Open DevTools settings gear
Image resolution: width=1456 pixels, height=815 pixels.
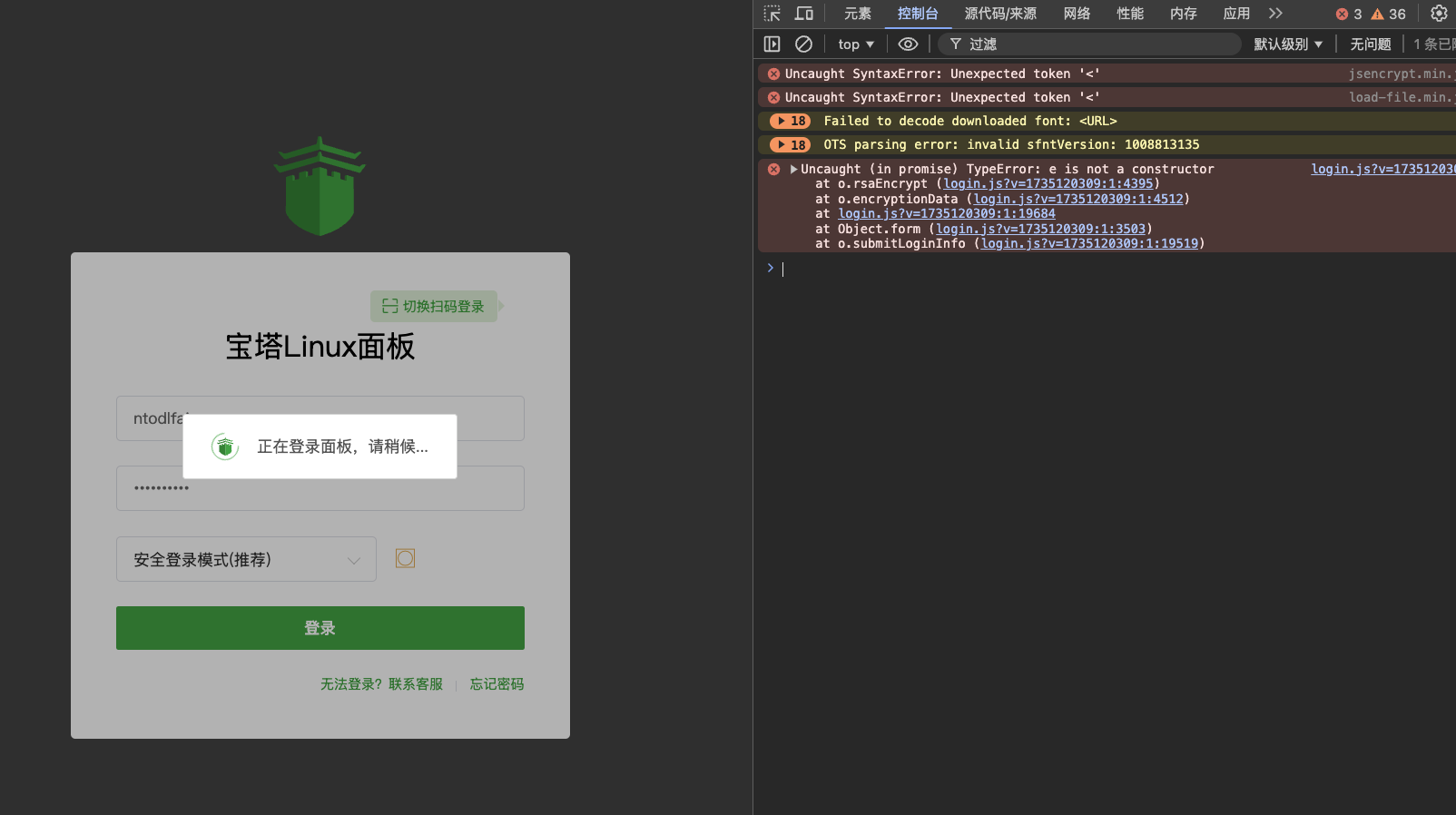(x=1439, y=14)
